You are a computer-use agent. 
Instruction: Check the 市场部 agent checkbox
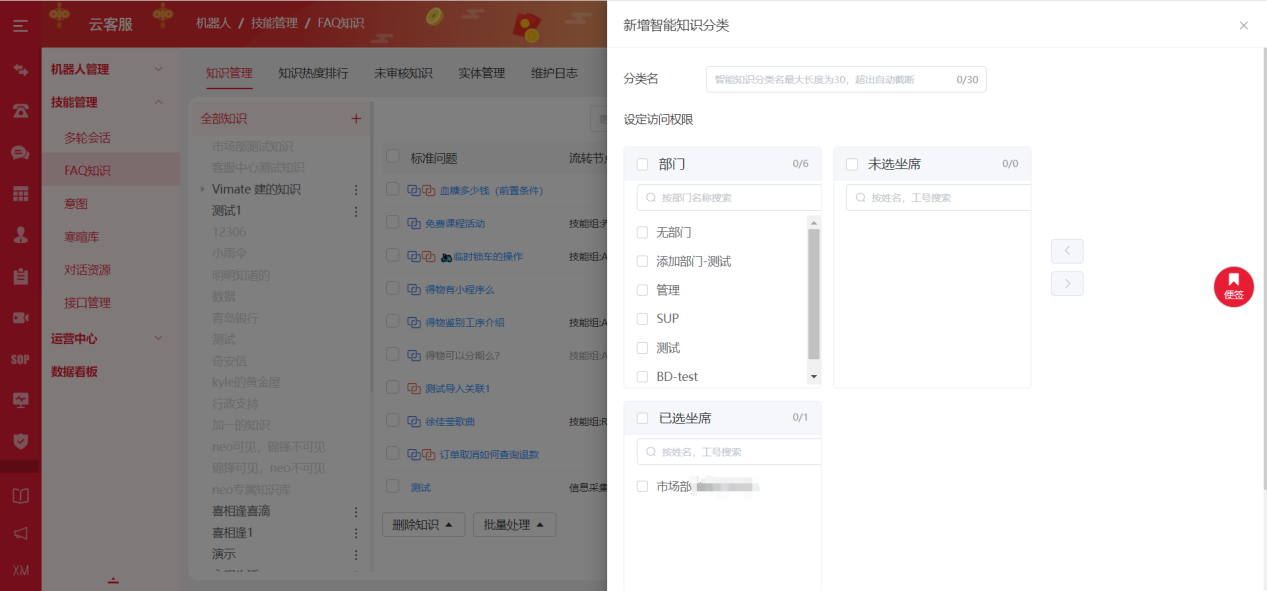(x=642, y=486)
